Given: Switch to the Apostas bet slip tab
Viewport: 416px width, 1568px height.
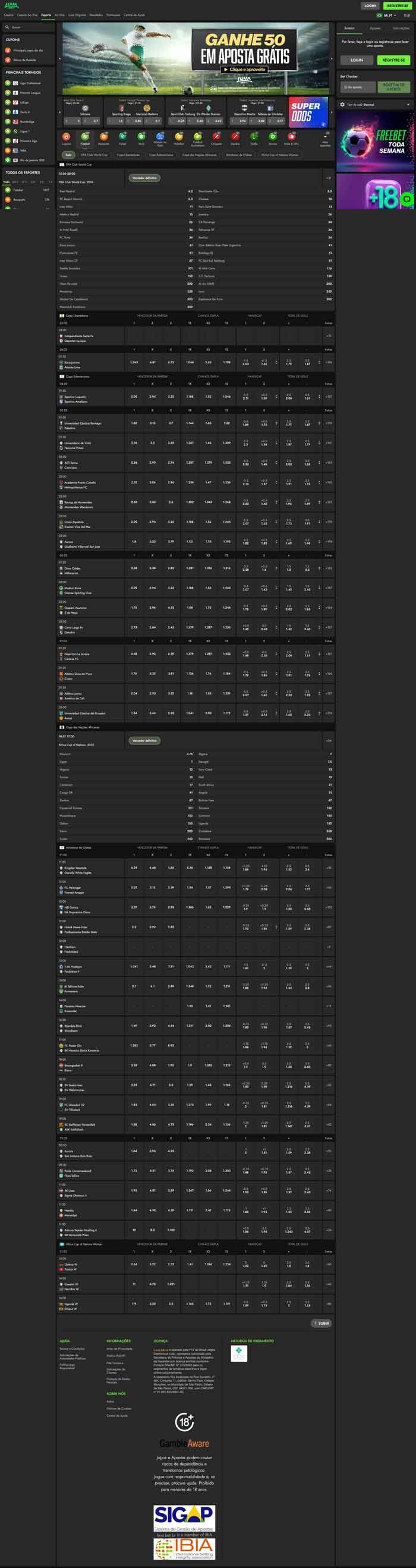Looking at the screenshot, I should (375, 28).
